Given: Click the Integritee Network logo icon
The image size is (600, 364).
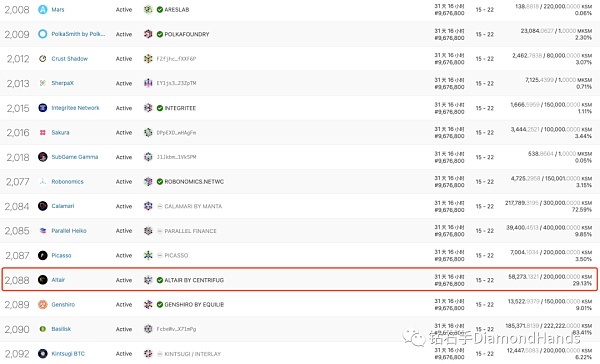Looking at the screenshot, I should tap(42, 108).
